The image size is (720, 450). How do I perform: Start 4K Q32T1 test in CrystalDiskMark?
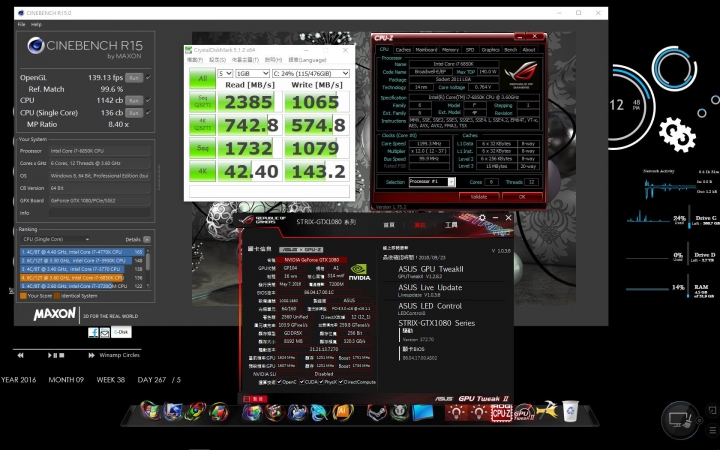(x=202, y=124)
